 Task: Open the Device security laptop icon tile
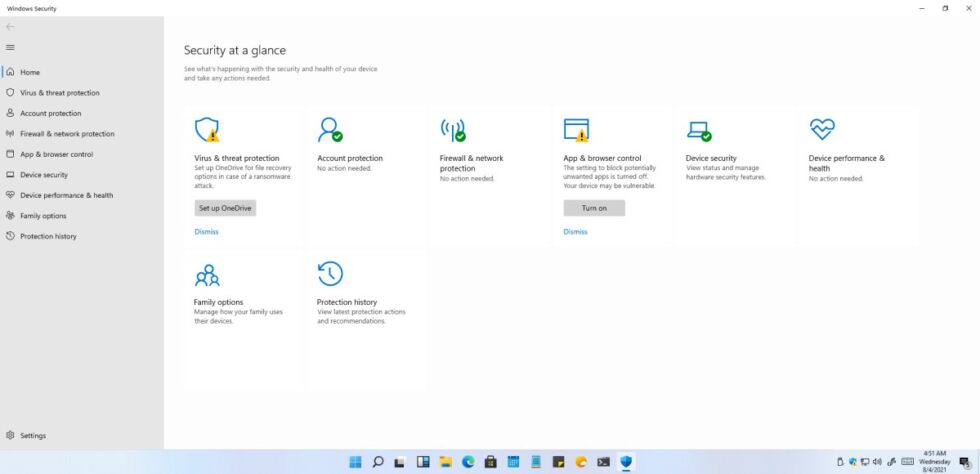click(x=698, y=131)
